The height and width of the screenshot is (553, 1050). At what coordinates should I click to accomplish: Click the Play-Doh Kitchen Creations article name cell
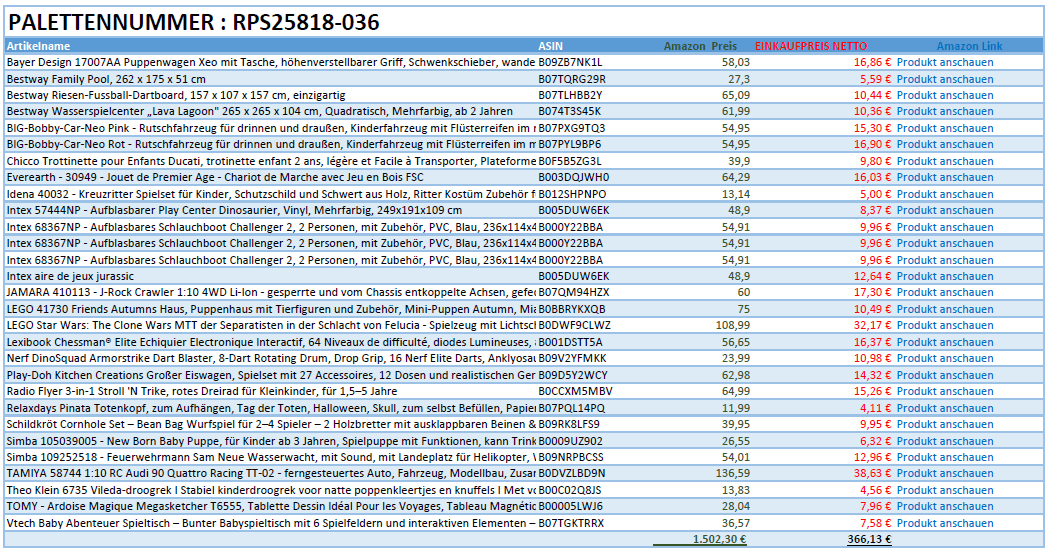270,375
